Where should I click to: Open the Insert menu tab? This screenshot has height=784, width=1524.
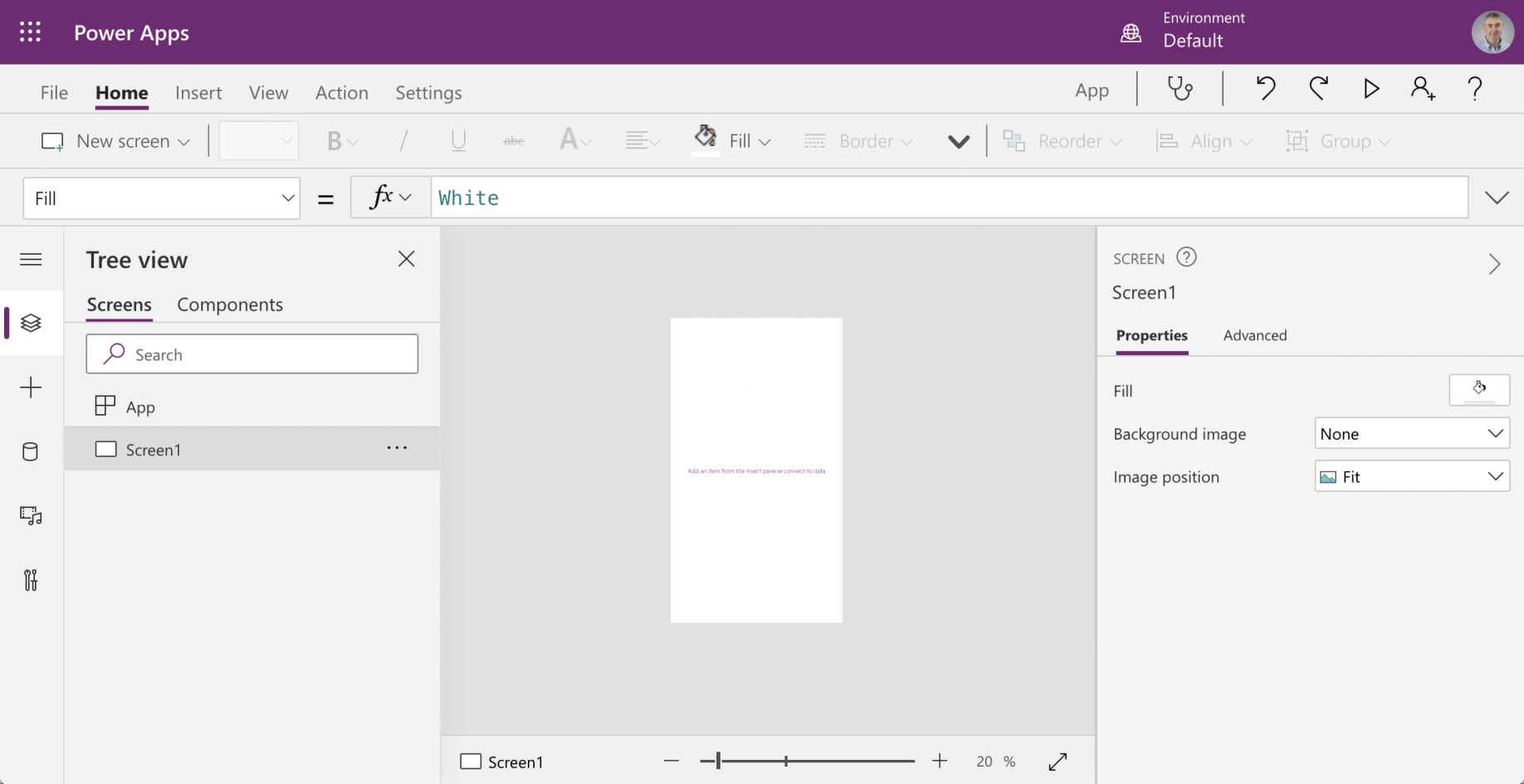click(198, 93)
